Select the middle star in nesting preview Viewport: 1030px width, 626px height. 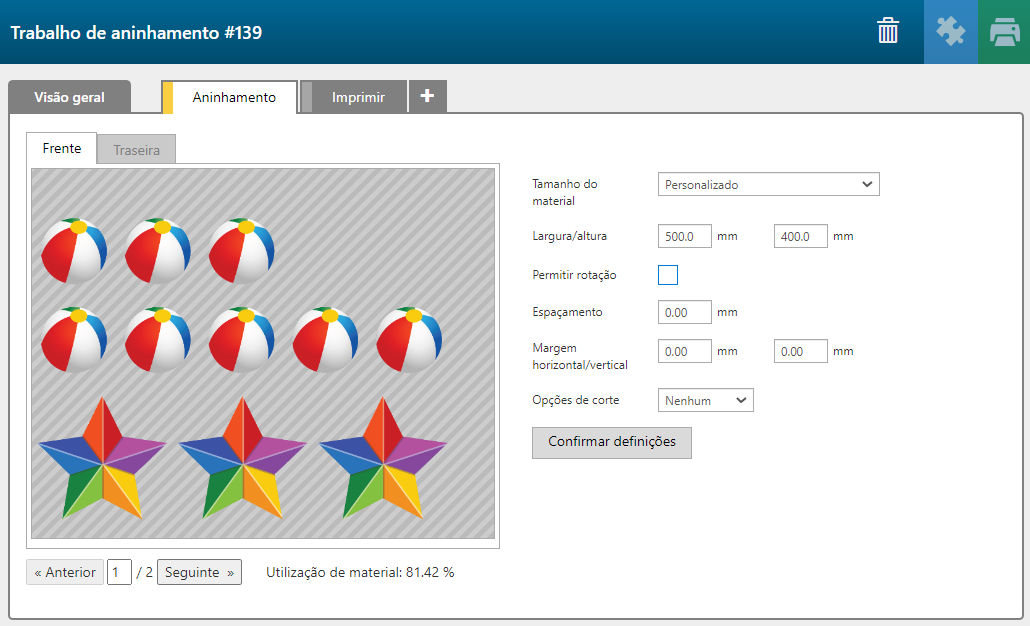click(x=243, y=458)
